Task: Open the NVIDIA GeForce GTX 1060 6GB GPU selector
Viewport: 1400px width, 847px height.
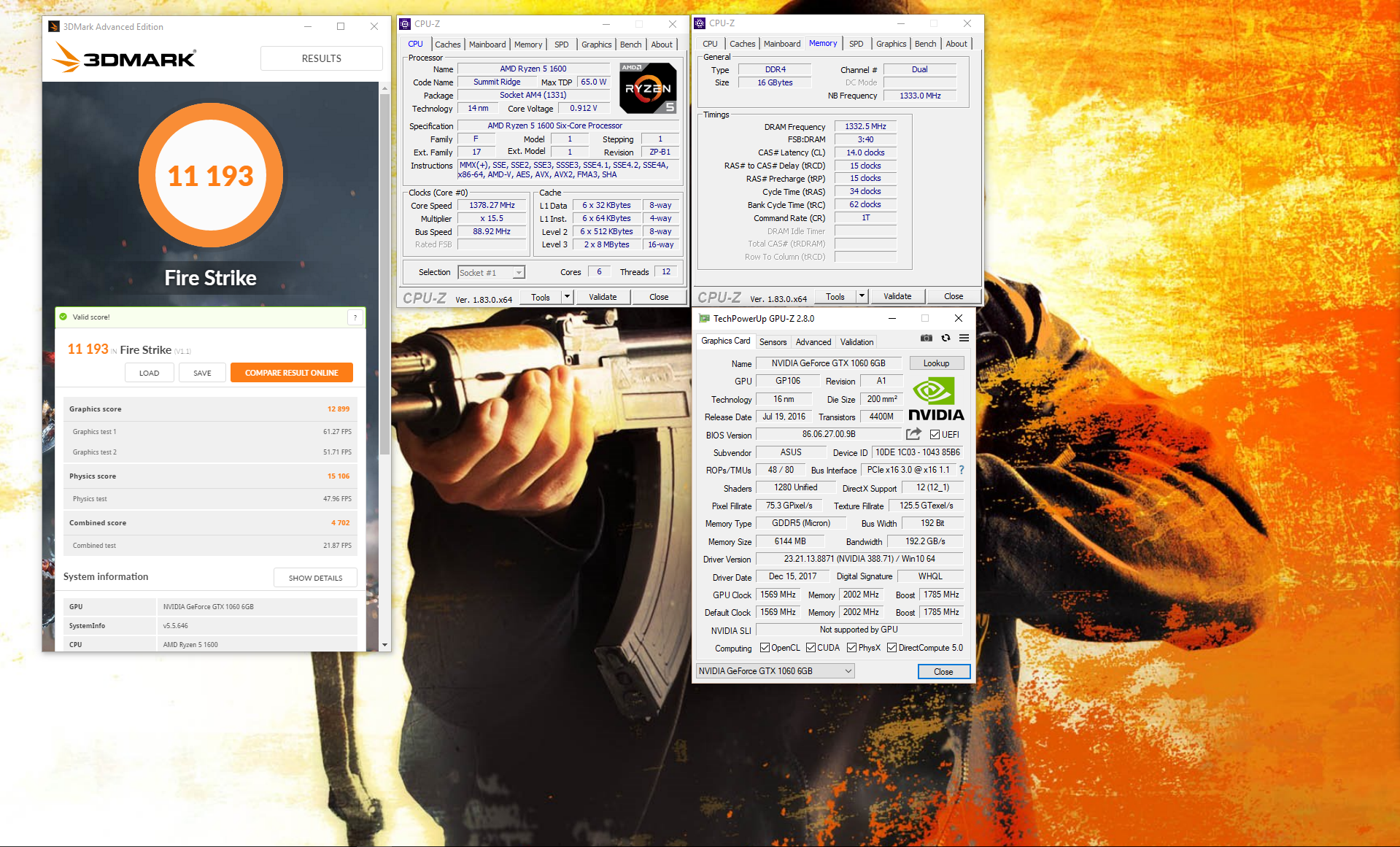Action: pyautogui.click(x=775, y=671)
